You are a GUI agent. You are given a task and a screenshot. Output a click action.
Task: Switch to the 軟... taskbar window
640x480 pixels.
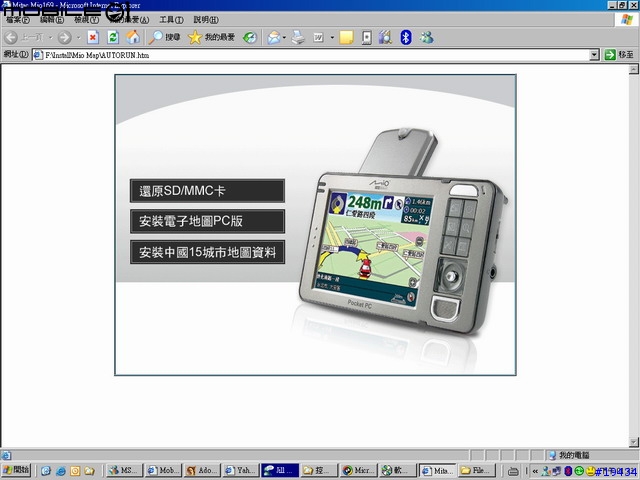(397, 471)
